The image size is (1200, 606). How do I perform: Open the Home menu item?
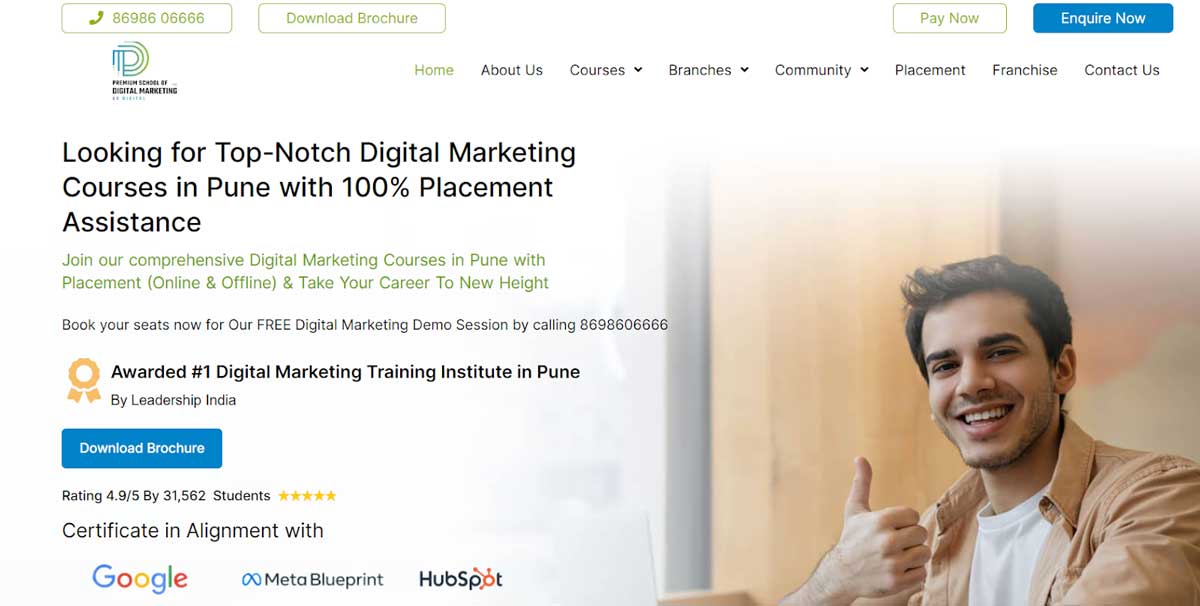(434, 70)
